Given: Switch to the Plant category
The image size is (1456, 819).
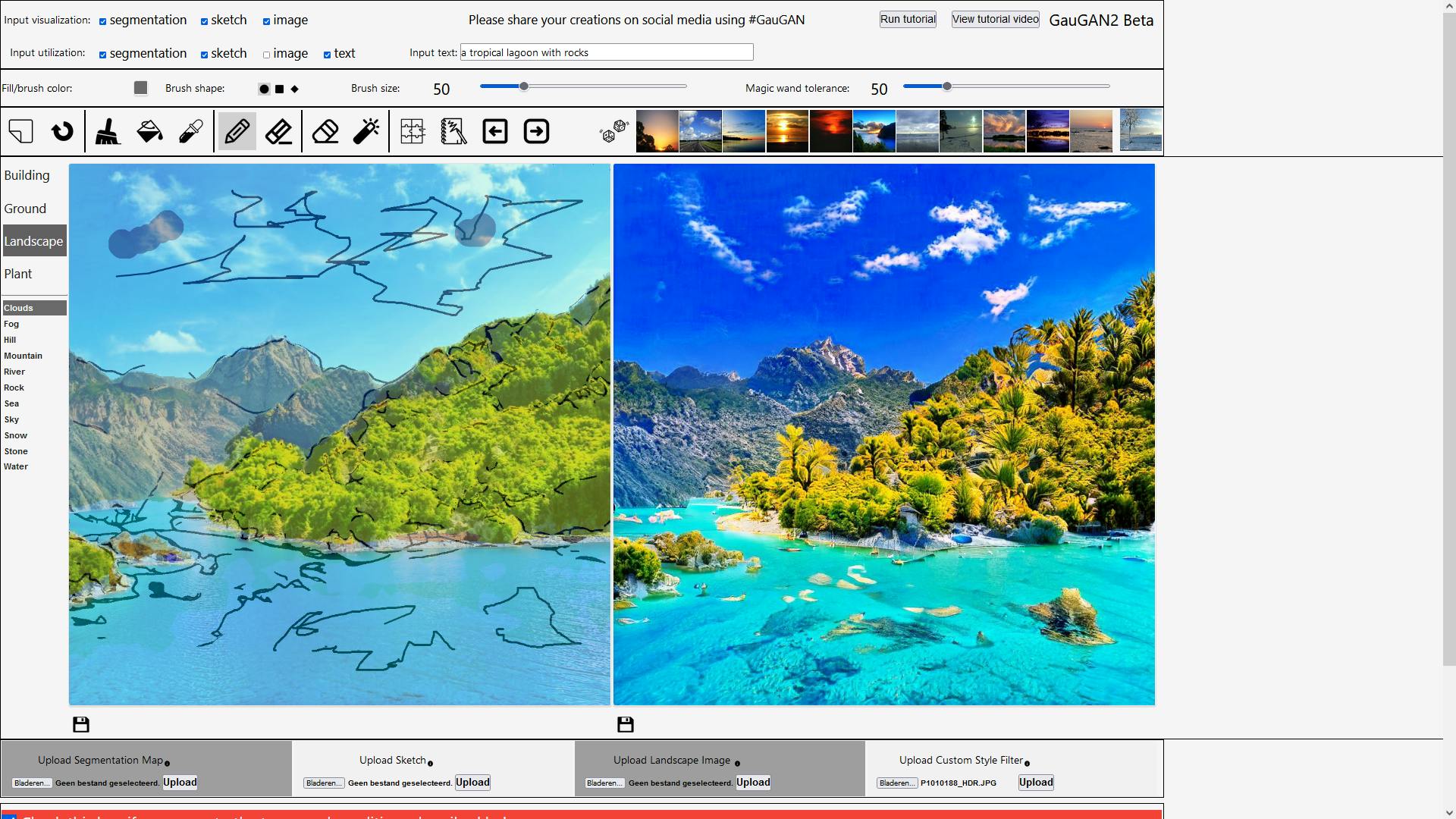Looking at the screenshot, I should click(x=18, y=274).
